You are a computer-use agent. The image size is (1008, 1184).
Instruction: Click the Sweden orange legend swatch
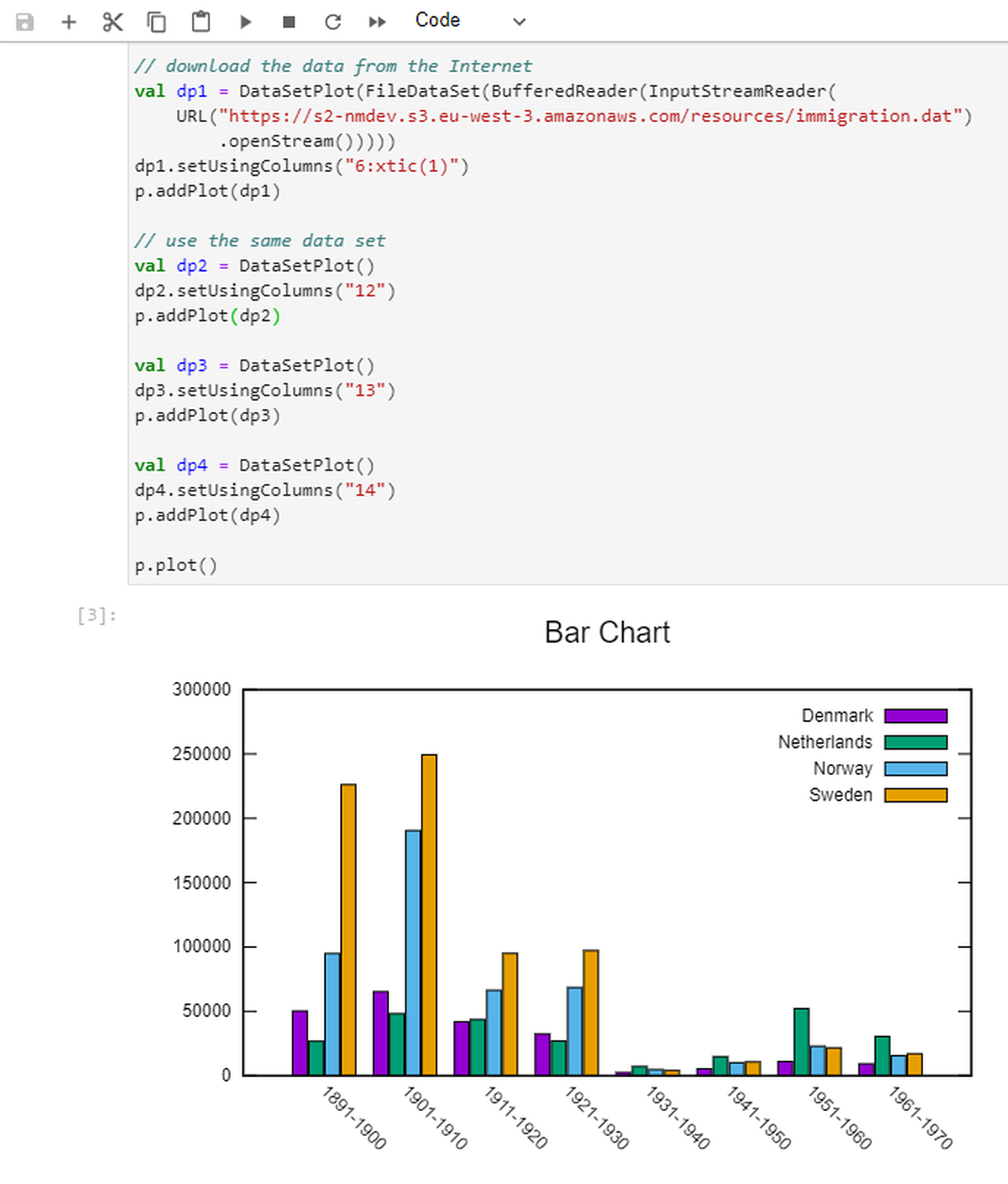pos(916,796)
